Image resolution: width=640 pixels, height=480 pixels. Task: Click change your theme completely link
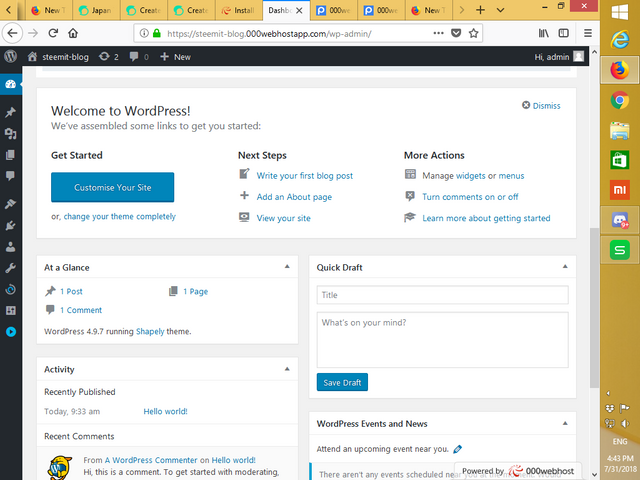click(x=120, y=216)
